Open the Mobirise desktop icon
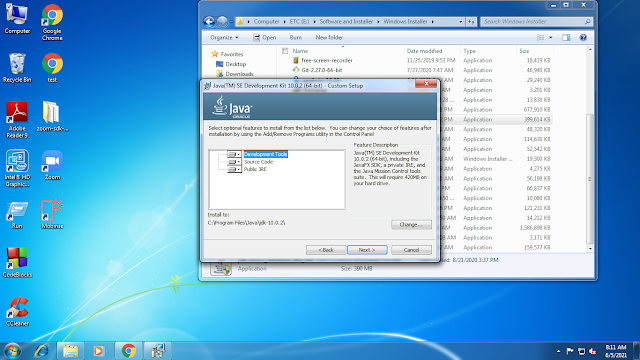The image size is (640, 360). click(x=52, y=214)
